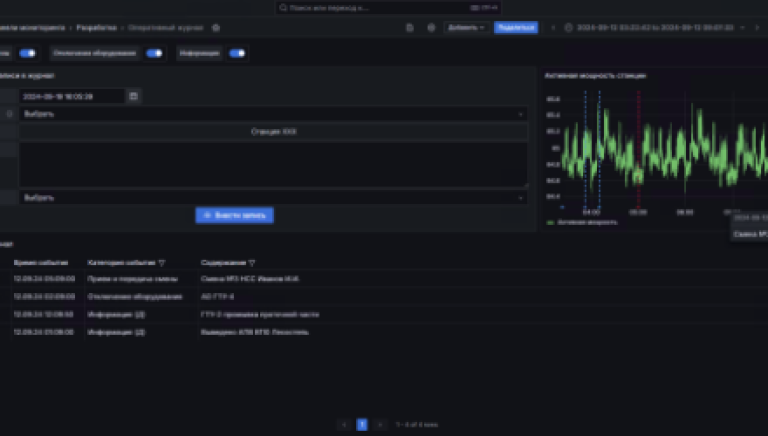768x436 pixels.
Task: Toggle the Информация switch
Action: [237, 53]
